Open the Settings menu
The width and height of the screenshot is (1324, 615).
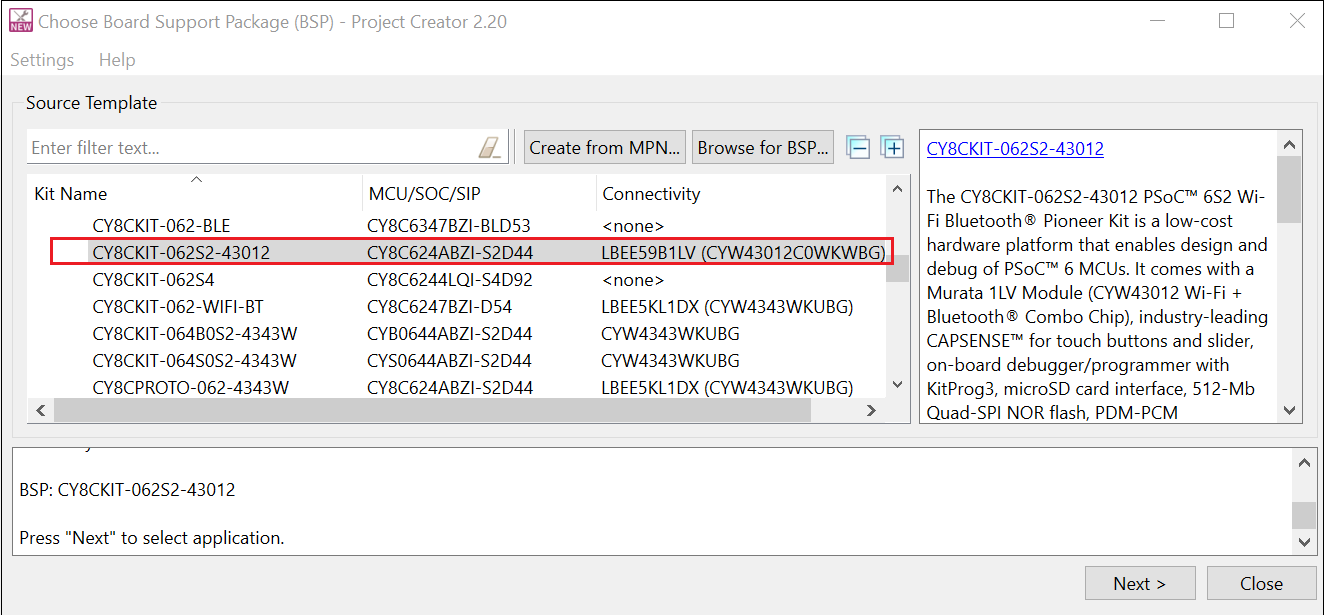coord(42,60)
